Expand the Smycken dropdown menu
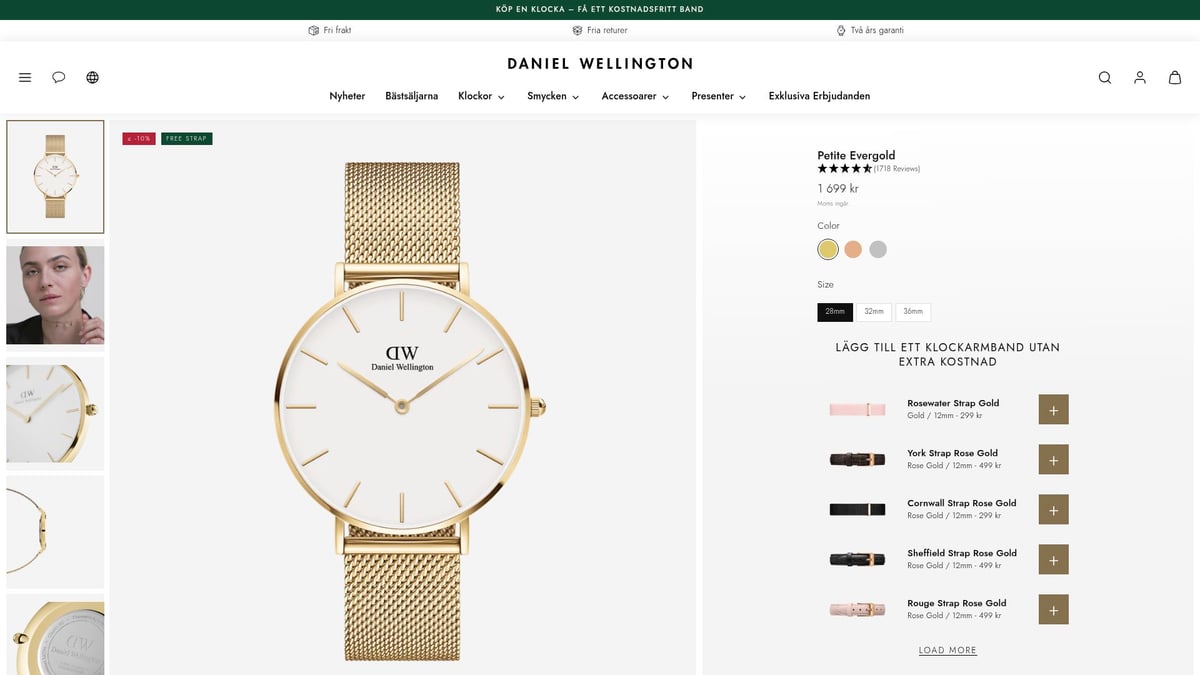This screenshot has height=675, width=1200. pos(553,96)
